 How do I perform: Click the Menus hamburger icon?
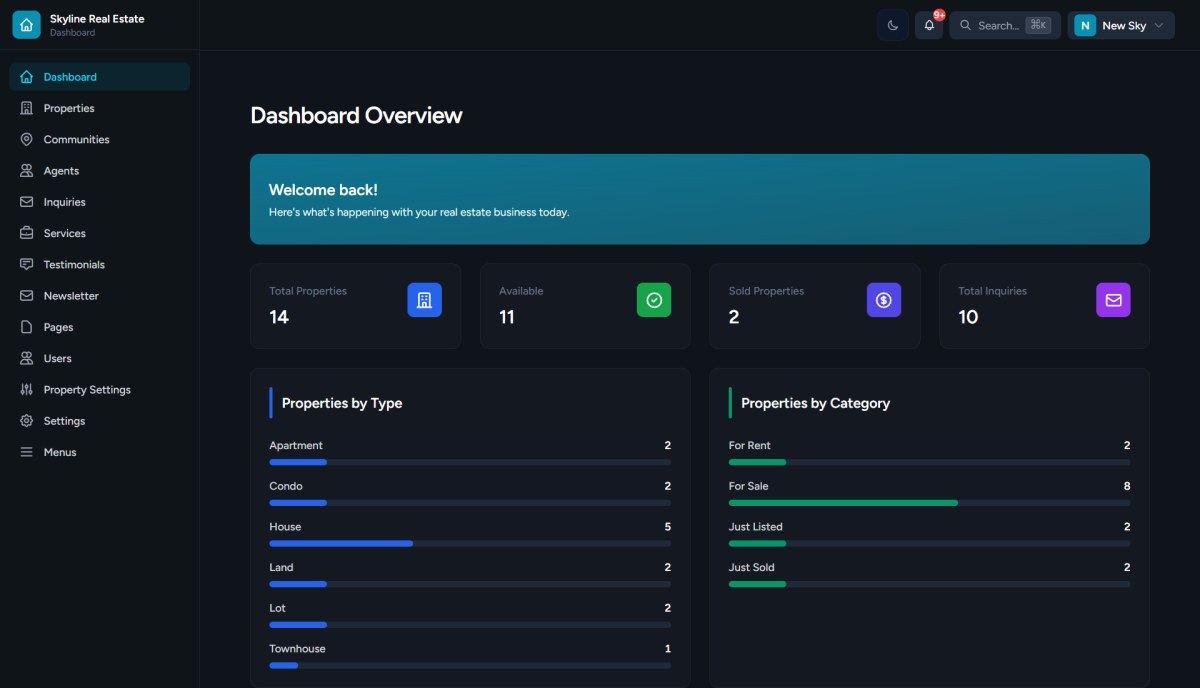[27, 452]
